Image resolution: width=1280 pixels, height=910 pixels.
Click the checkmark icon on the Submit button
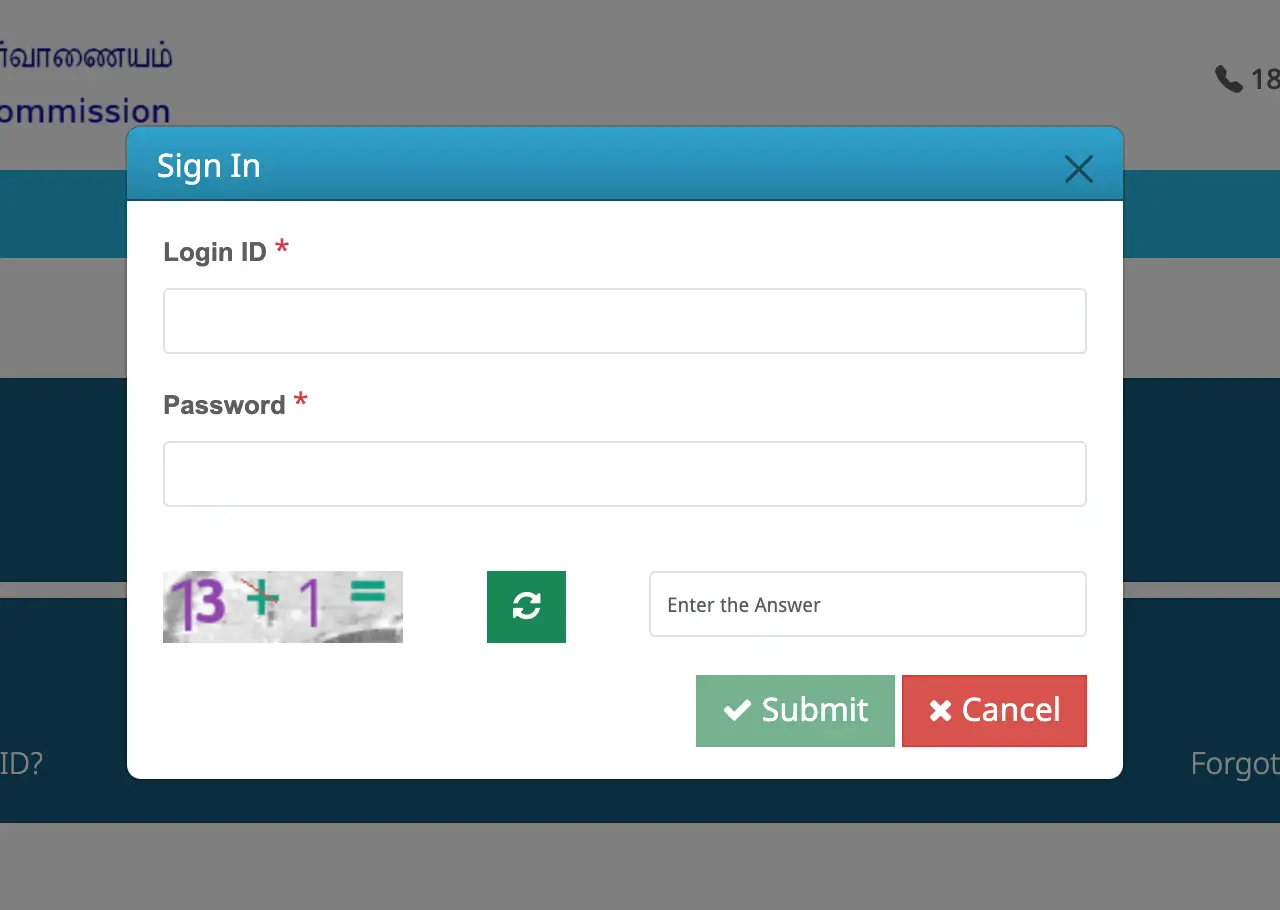coord(737,710)
